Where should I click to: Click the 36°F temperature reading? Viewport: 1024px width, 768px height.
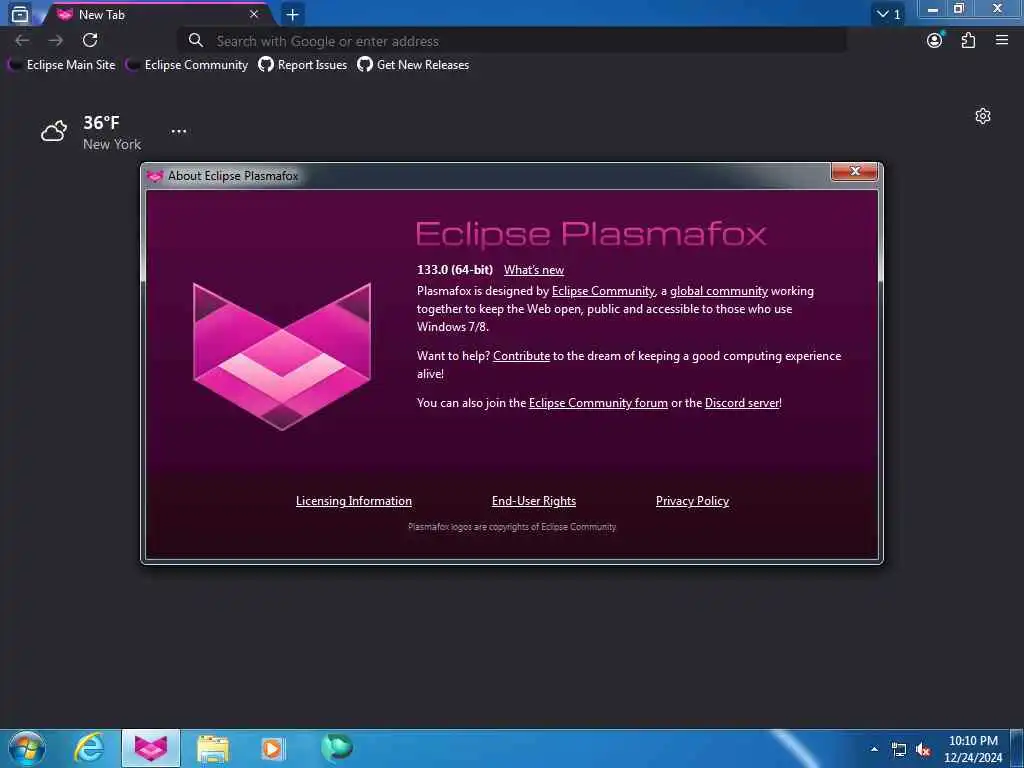pyautogui.click(x=101, y=122)
